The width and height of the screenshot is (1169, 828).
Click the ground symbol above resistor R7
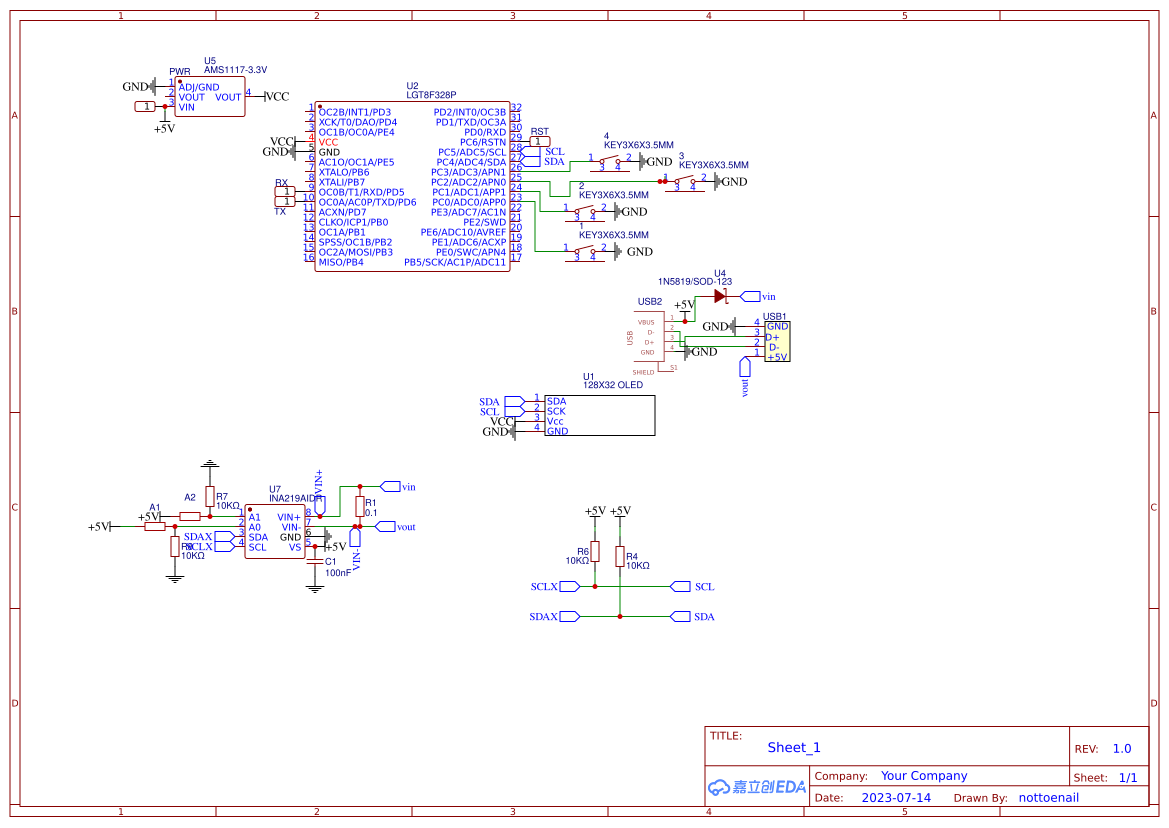coord(210,463)
